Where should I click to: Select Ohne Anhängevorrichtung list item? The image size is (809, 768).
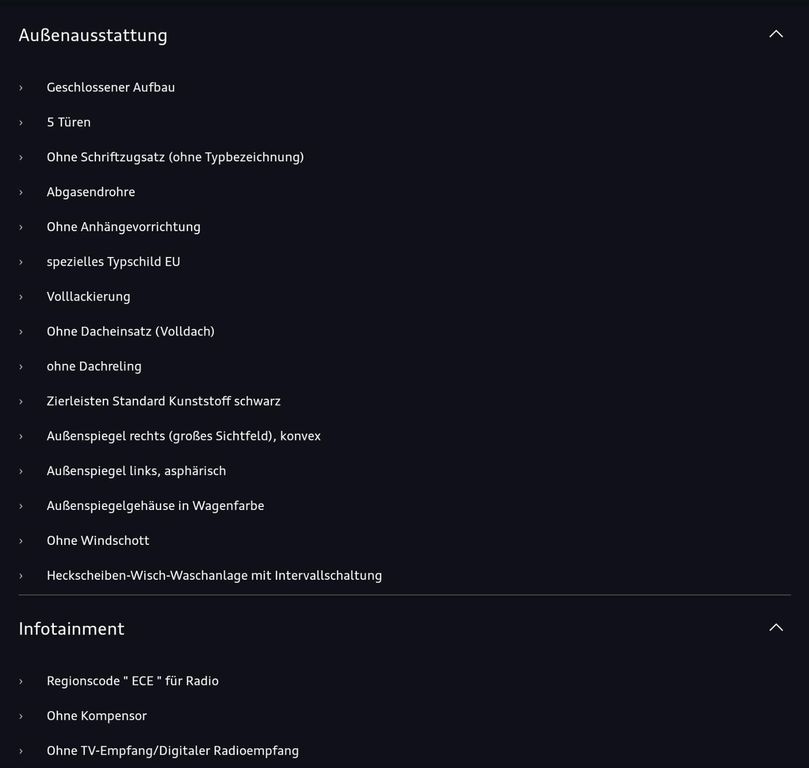(x=123, y=226)
